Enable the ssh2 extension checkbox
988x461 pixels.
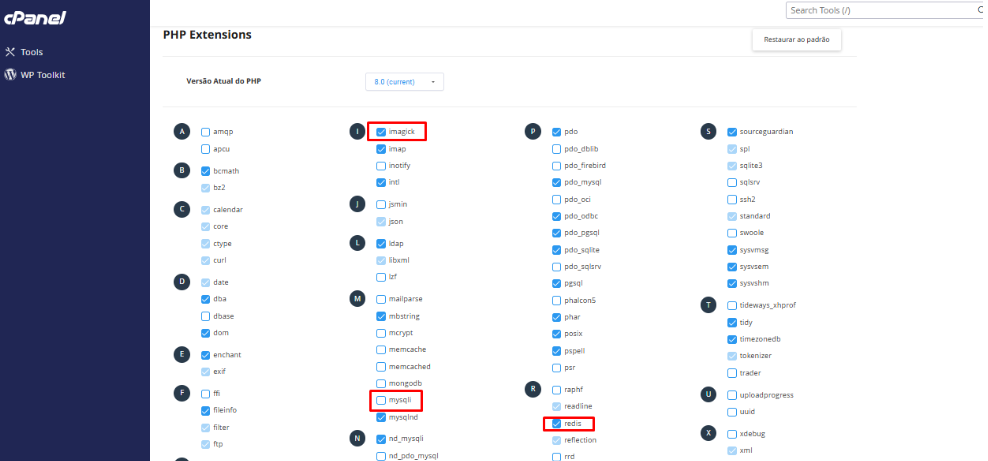[732, 200]
